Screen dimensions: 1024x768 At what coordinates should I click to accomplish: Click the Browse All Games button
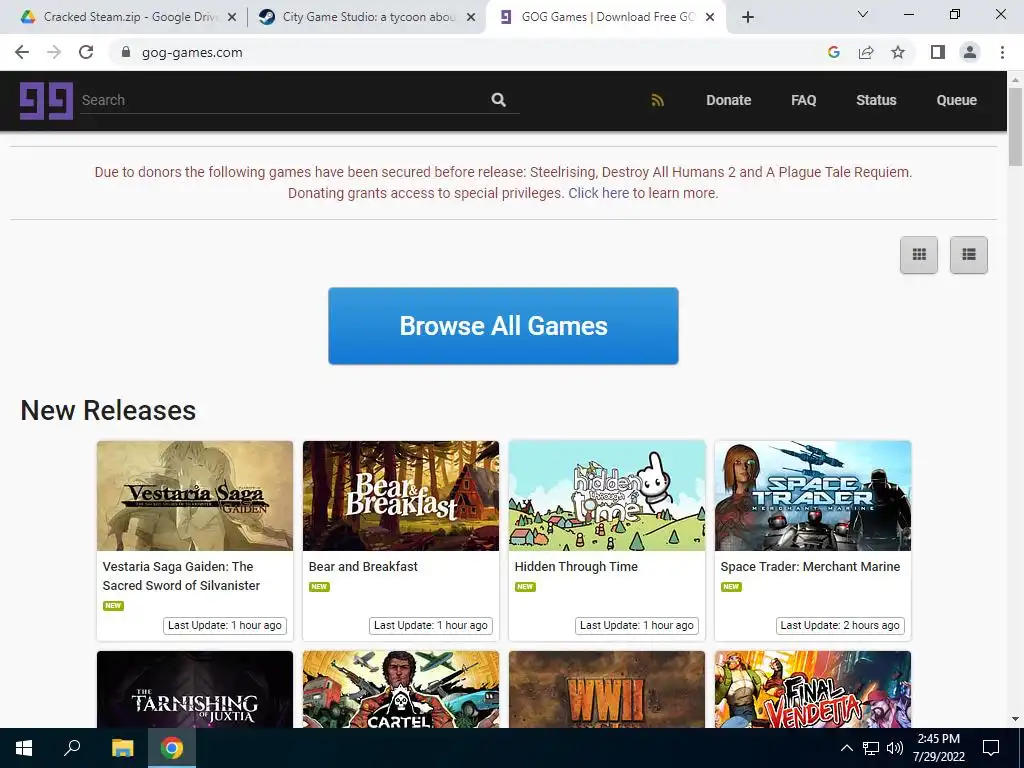click(503, 326)
